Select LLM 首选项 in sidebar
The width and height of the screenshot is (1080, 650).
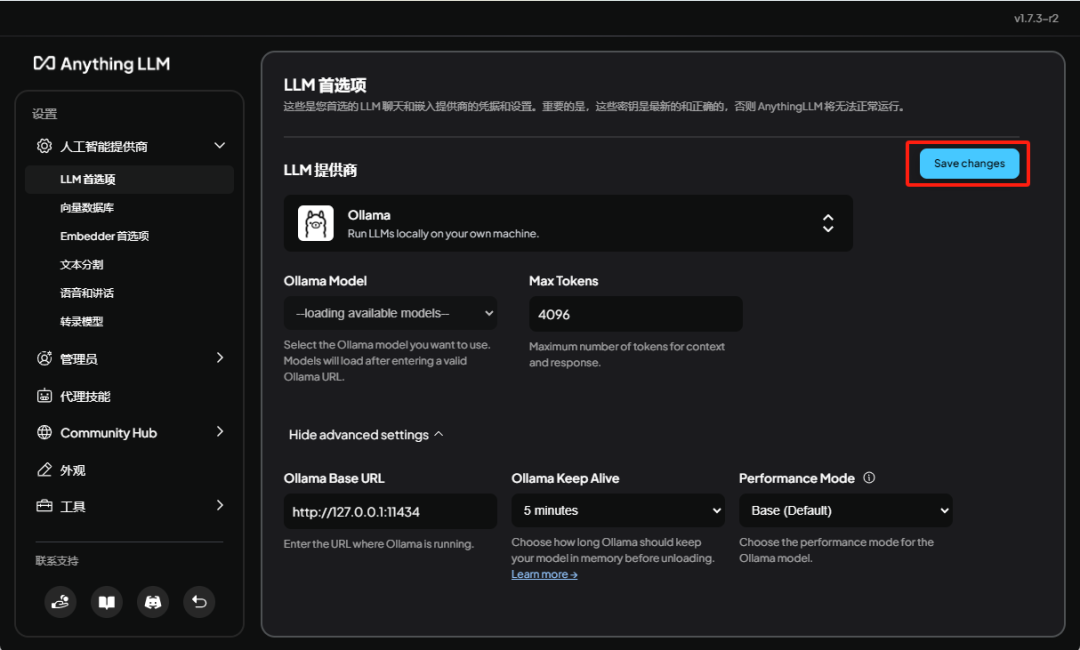tap(129, 179)
